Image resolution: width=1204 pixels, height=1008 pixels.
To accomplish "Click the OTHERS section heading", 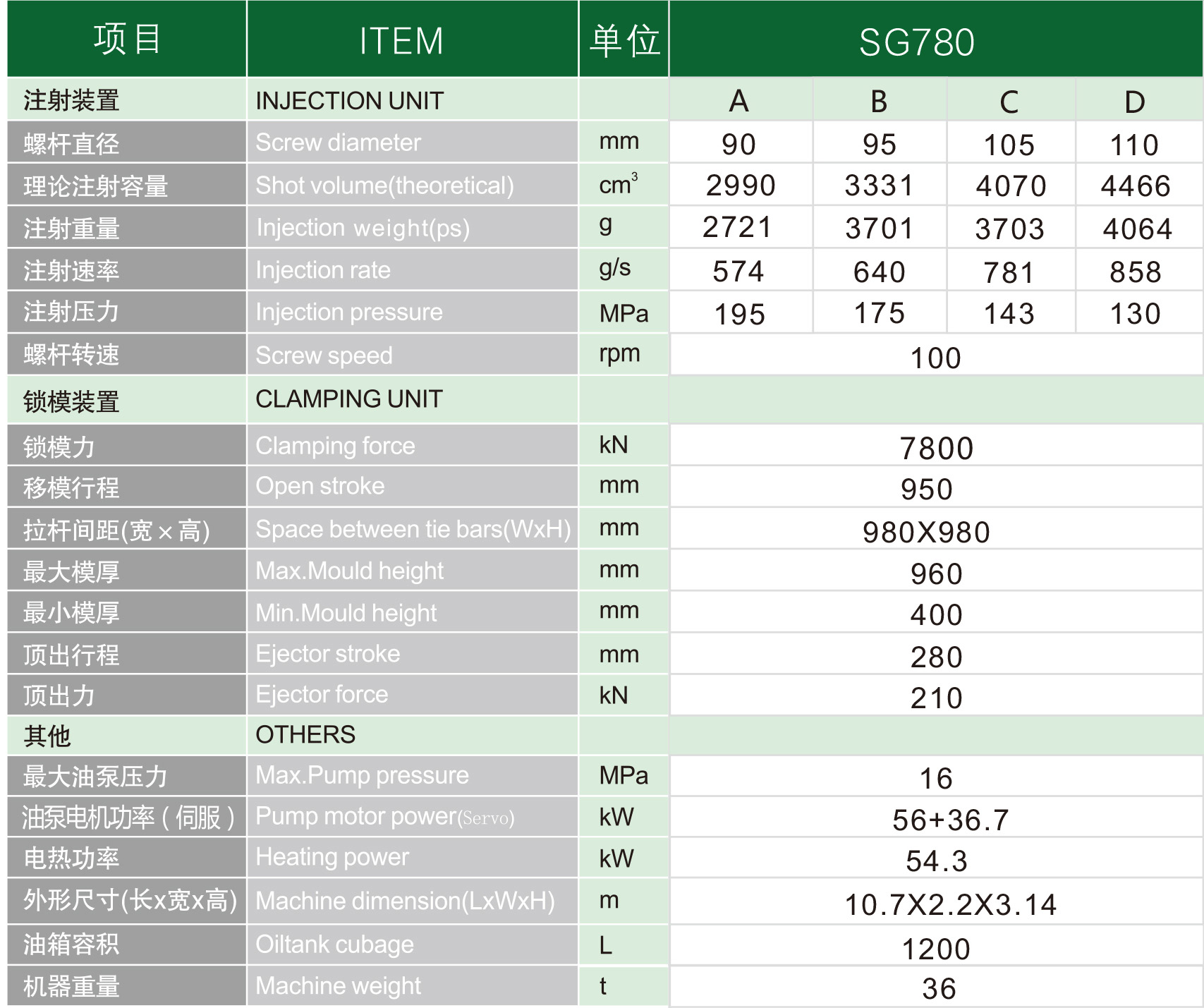I will click(305, 735).
